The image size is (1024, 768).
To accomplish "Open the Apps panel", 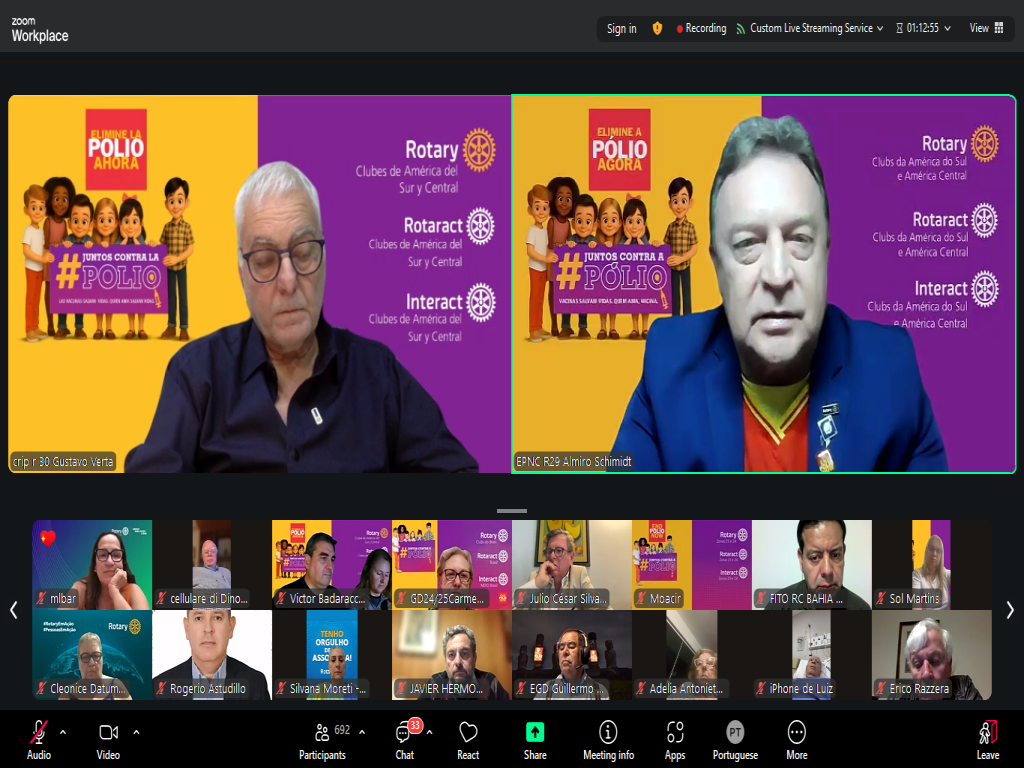I will click(675, 739).
